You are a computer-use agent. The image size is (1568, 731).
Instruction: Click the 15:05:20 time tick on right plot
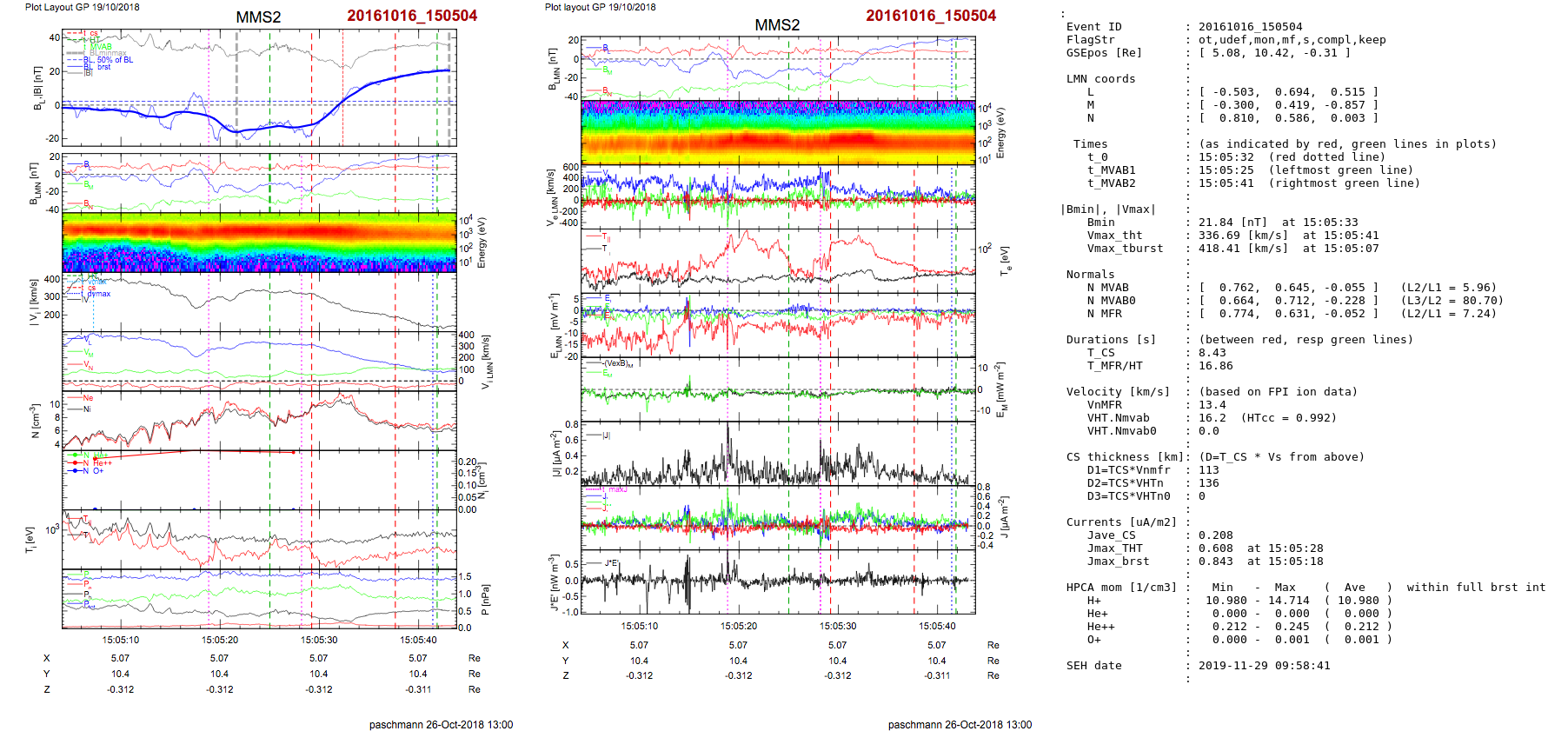coord(738,626)
